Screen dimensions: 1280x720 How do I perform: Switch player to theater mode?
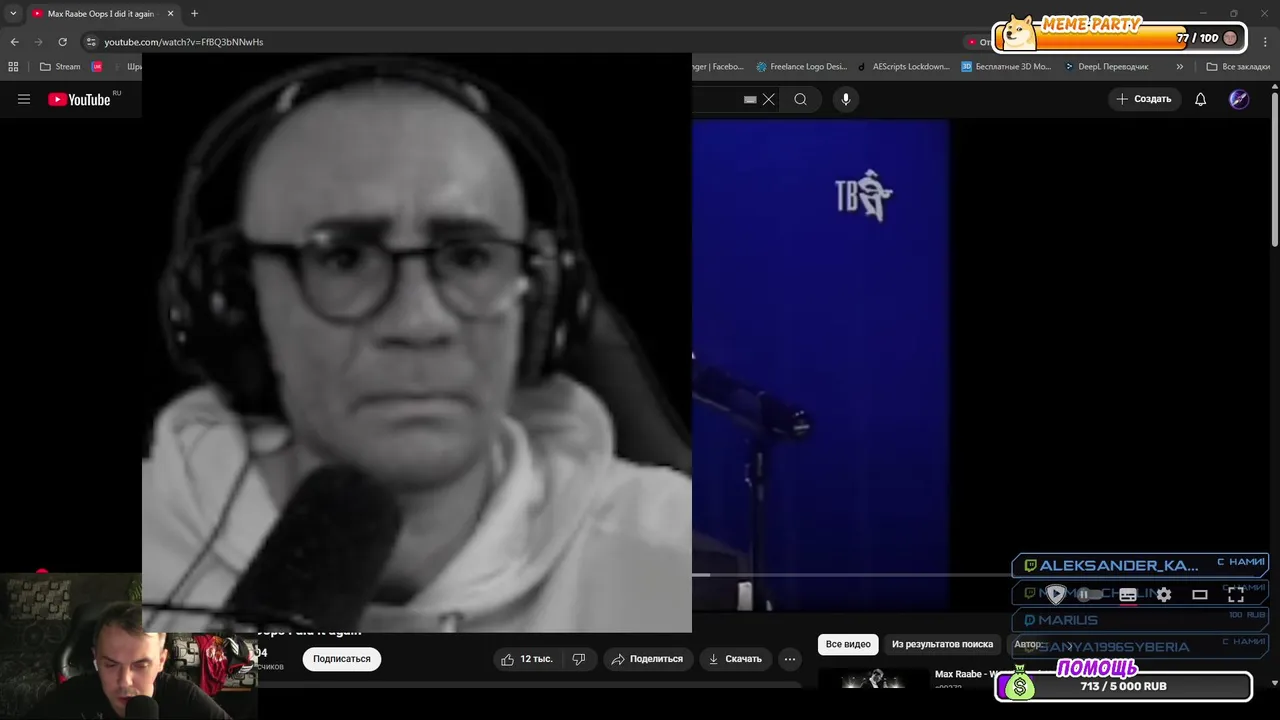pos(1200,594)
